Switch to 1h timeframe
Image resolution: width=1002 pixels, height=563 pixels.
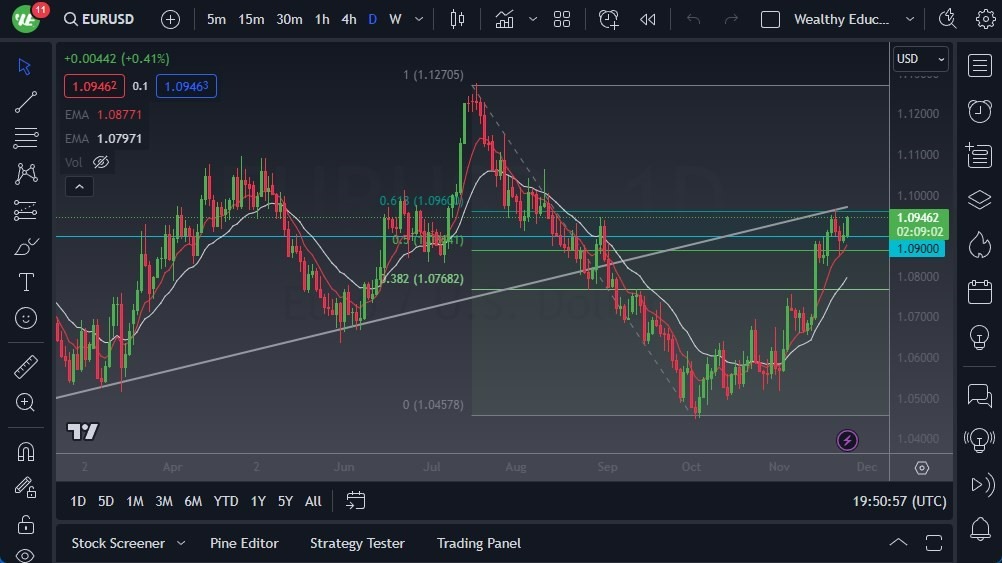(322, 19)
